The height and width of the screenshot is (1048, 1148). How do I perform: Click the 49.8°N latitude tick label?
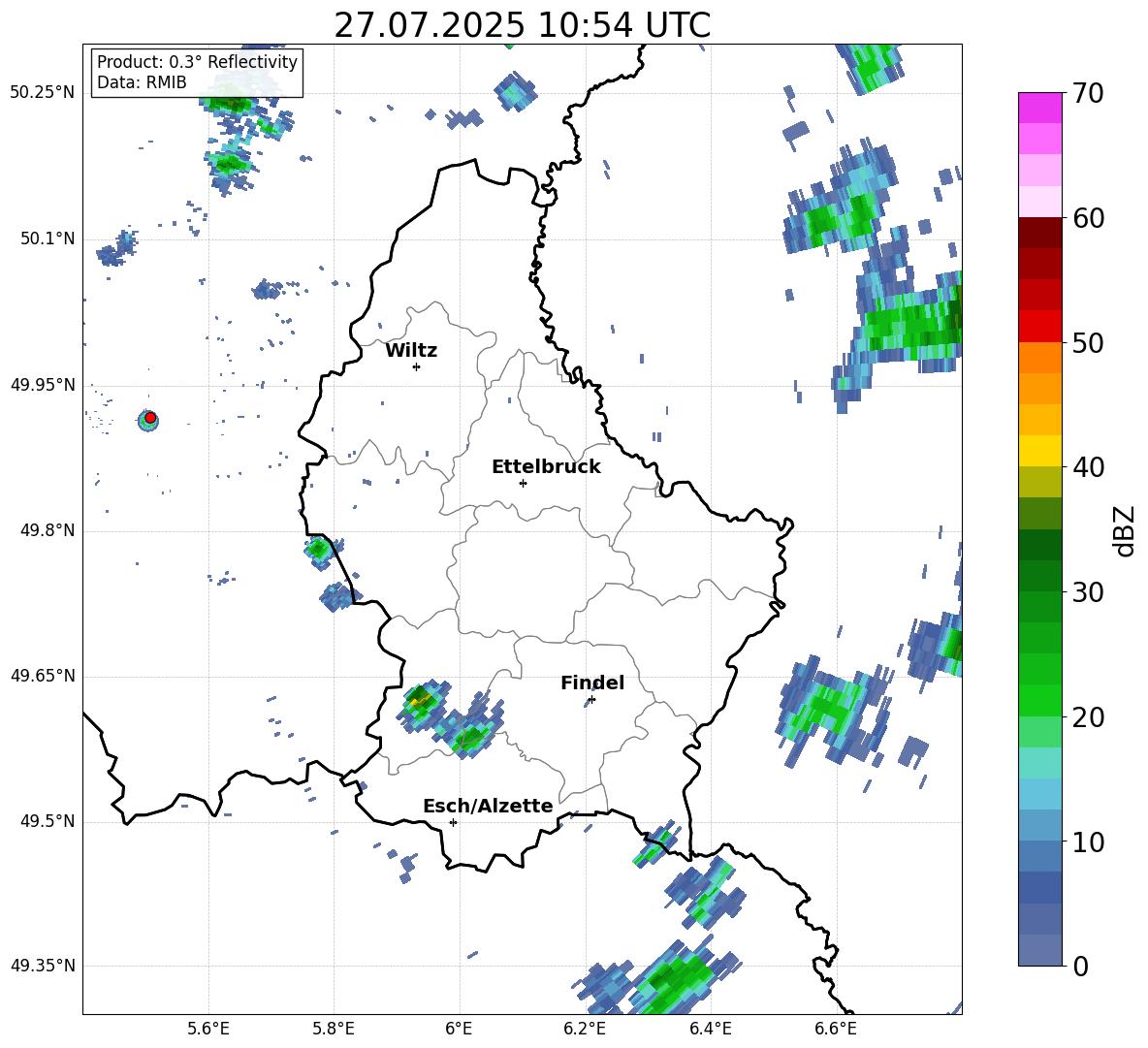[x=48, y=530]
